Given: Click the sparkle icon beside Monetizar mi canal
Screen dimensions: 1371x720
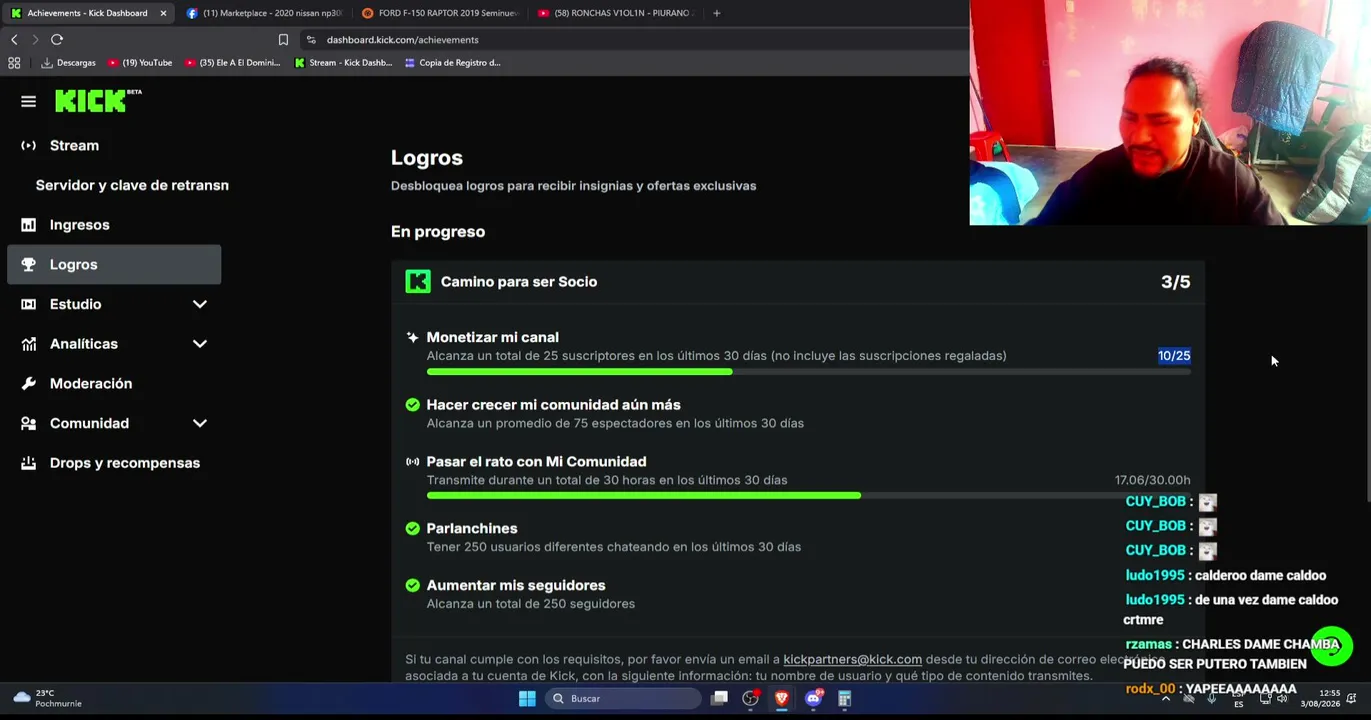Looking at the screenshot, I should point(412,337).
